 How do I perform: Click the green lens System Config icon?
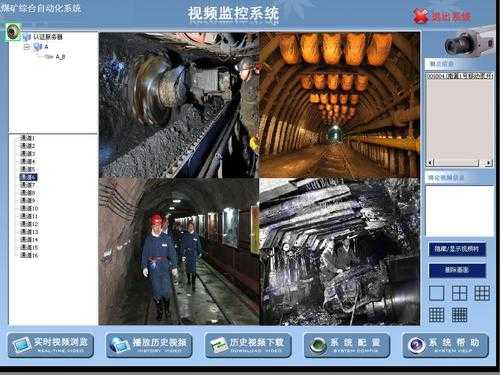317,345
